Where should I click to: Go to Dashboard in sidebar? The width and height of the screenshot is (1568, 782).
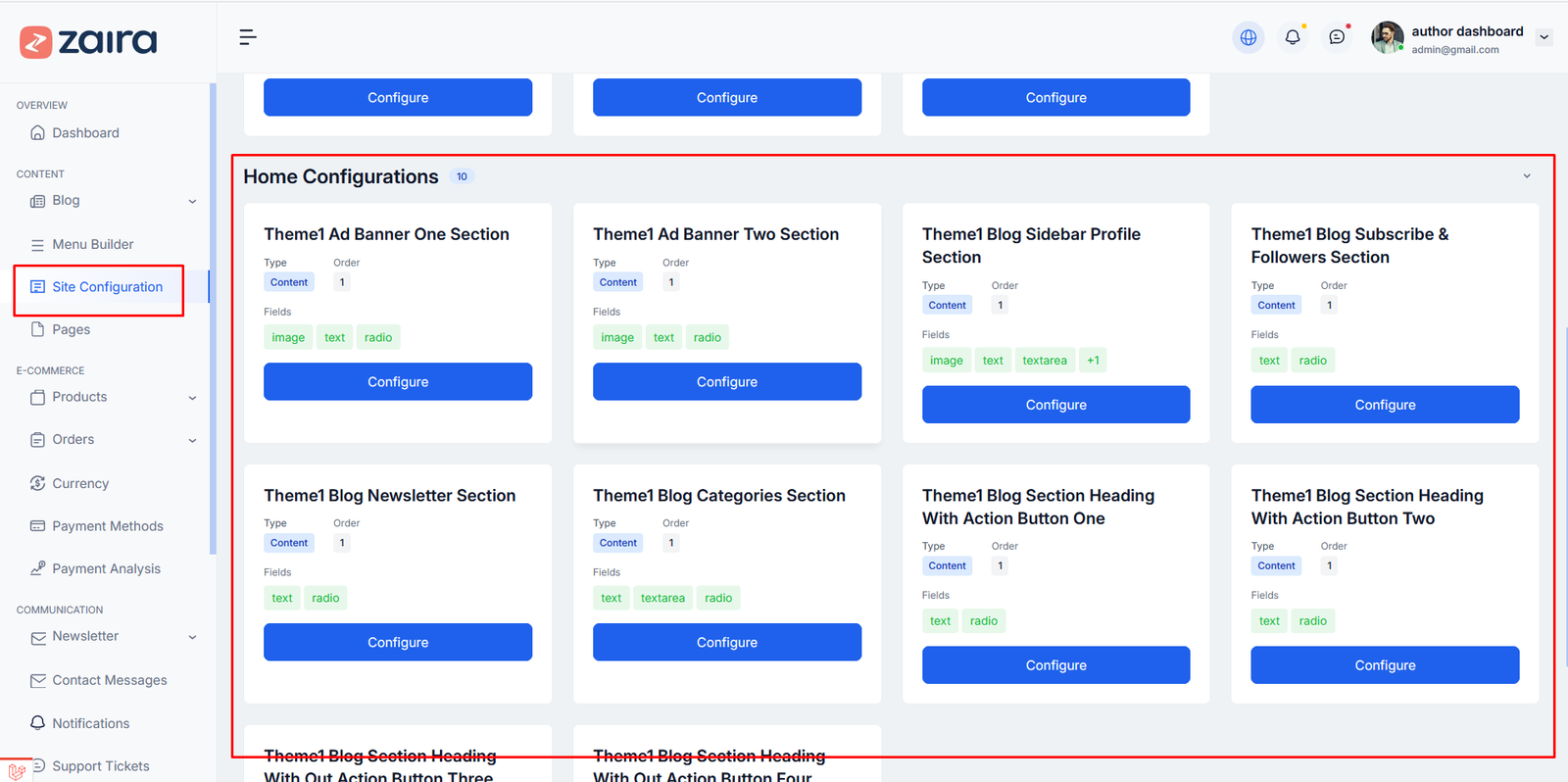coord(85,133)
